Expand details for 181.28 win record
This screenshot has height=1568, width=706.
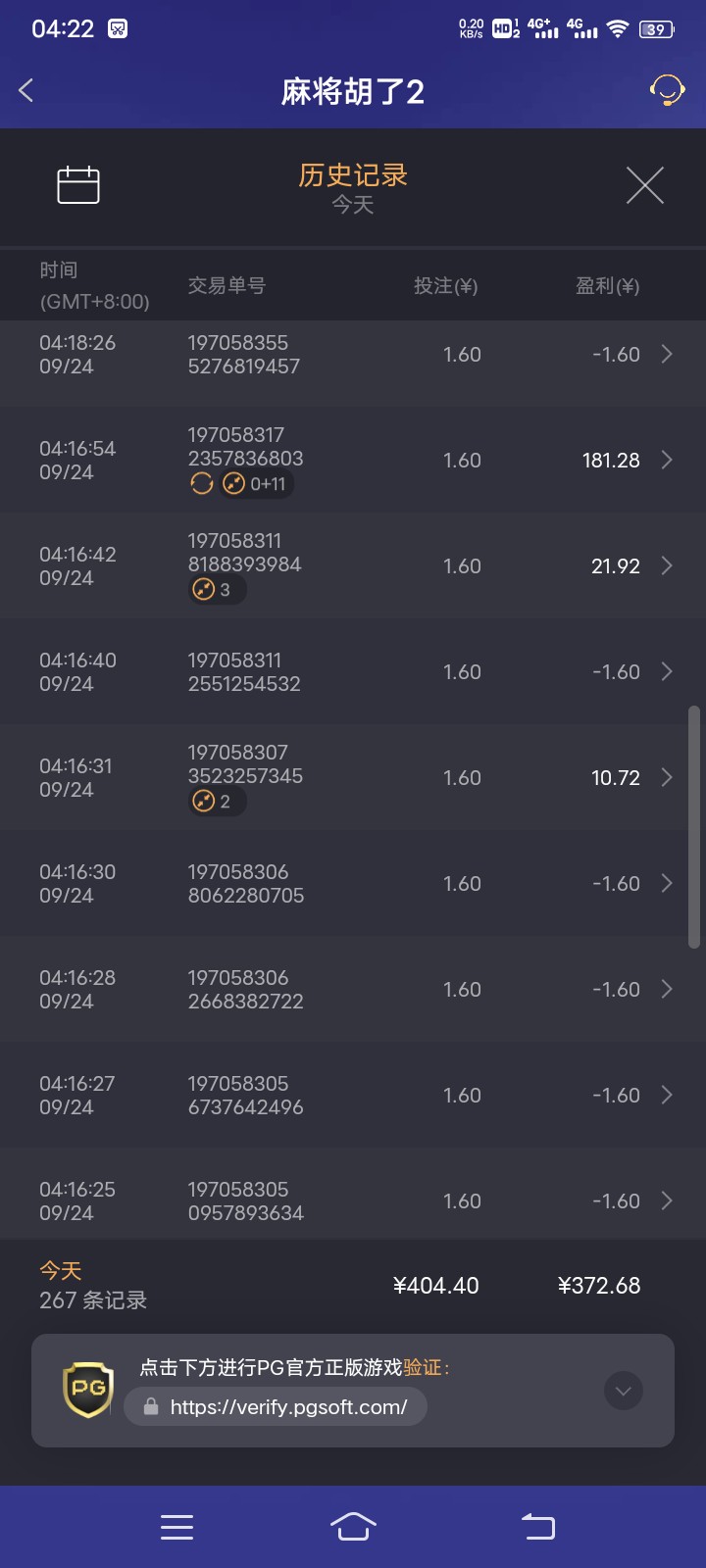667,460
